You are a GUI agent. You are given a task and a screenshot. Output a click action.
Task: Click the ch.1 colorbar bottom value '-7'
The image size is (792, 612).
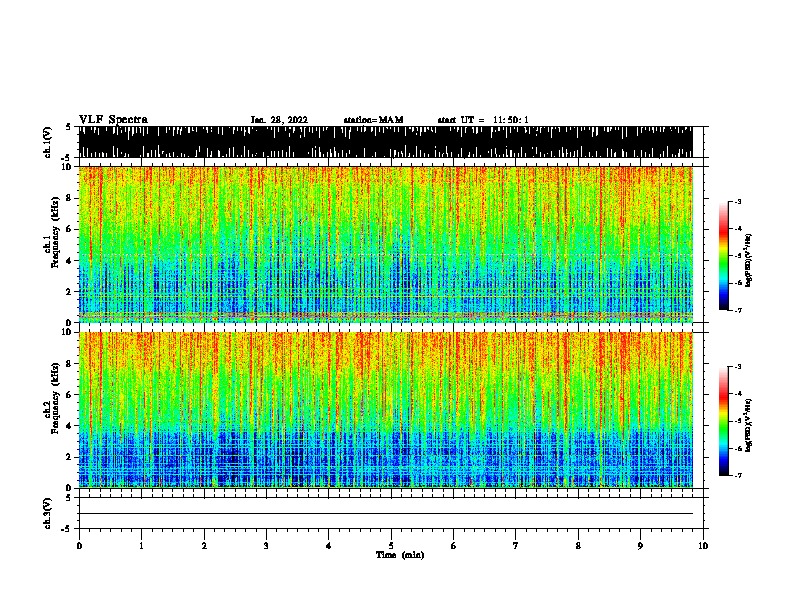point(738,310)
